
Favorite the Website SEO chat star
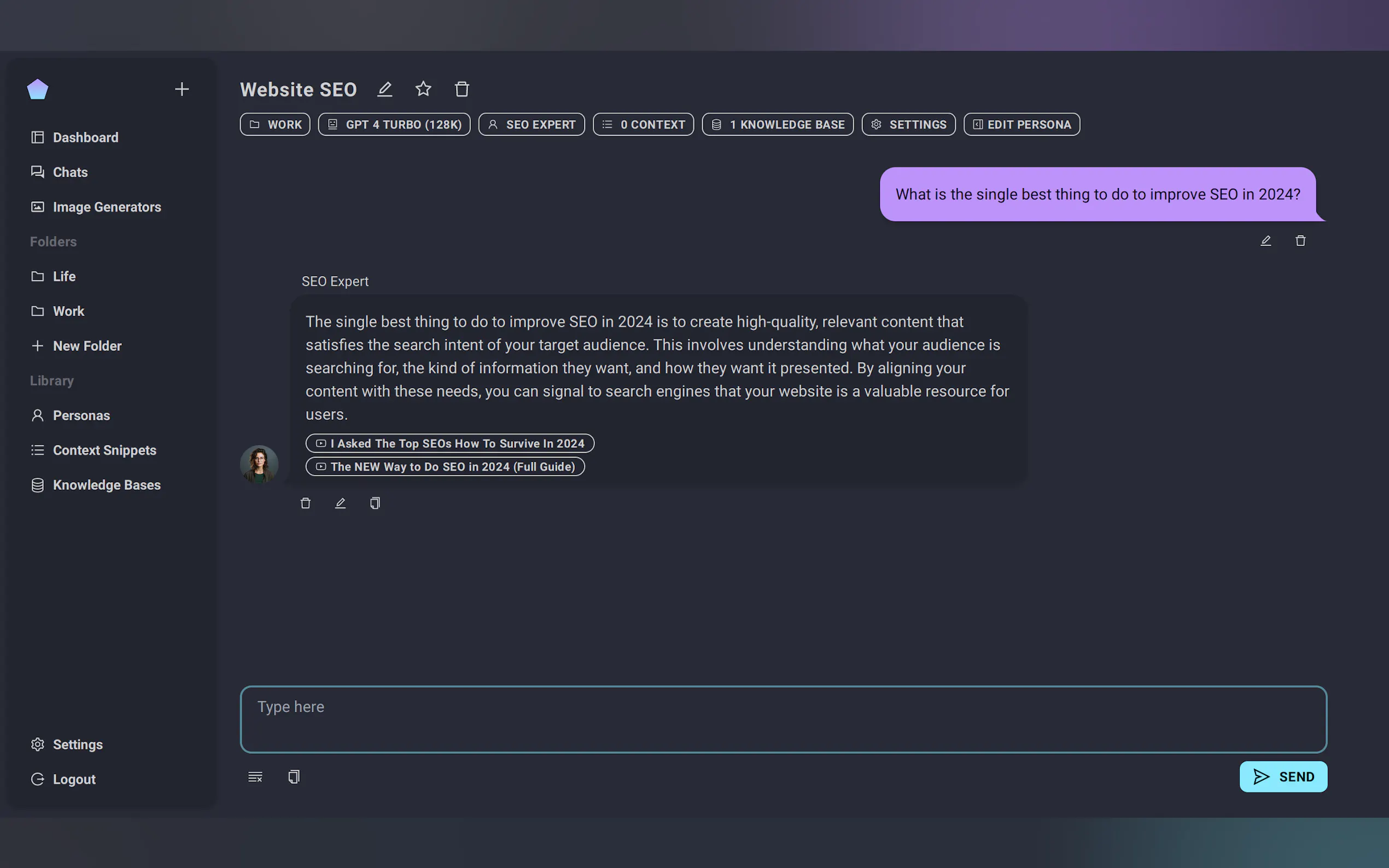click(423, 89)
